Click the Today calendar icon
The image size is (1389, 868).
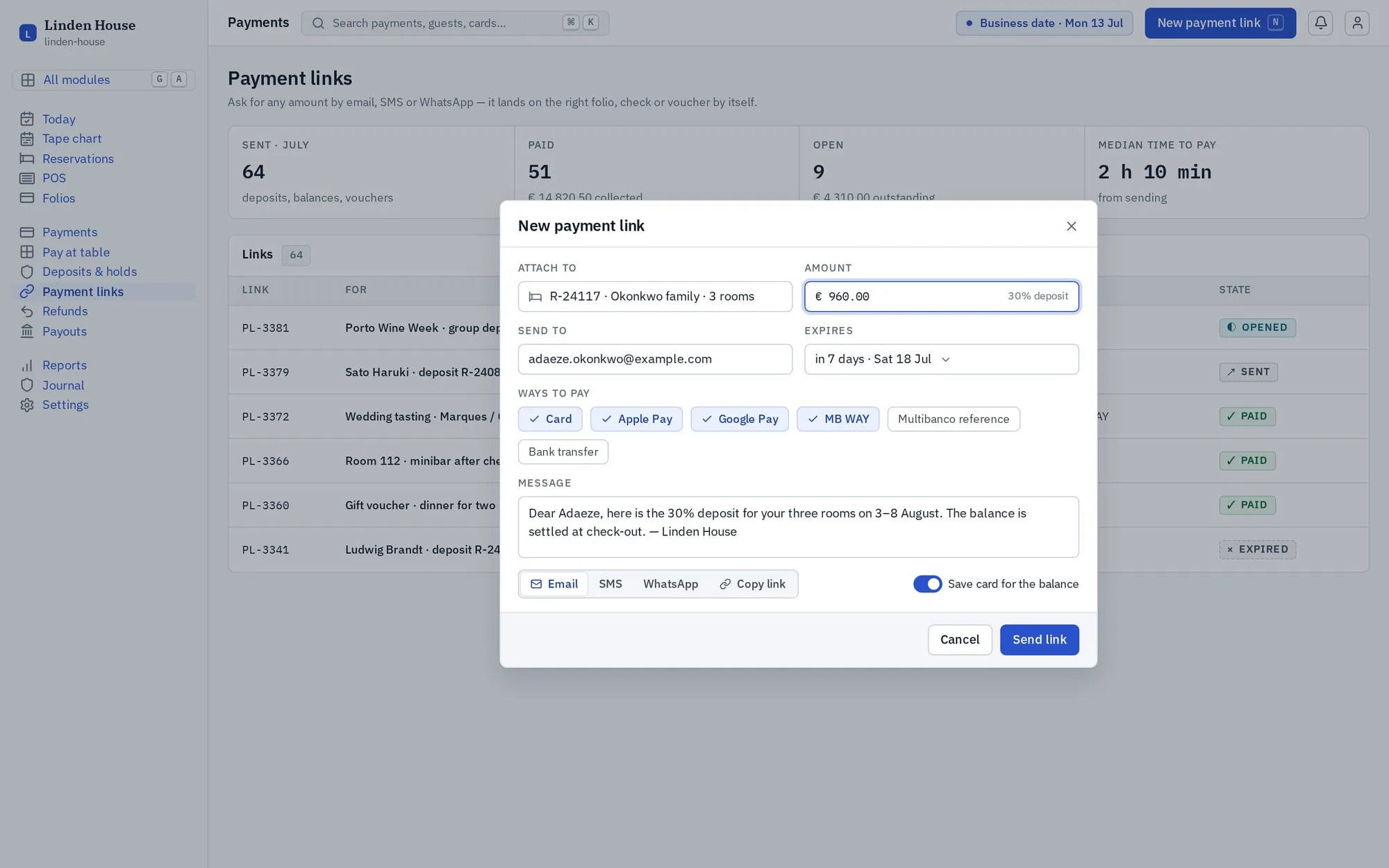[27, 119]
